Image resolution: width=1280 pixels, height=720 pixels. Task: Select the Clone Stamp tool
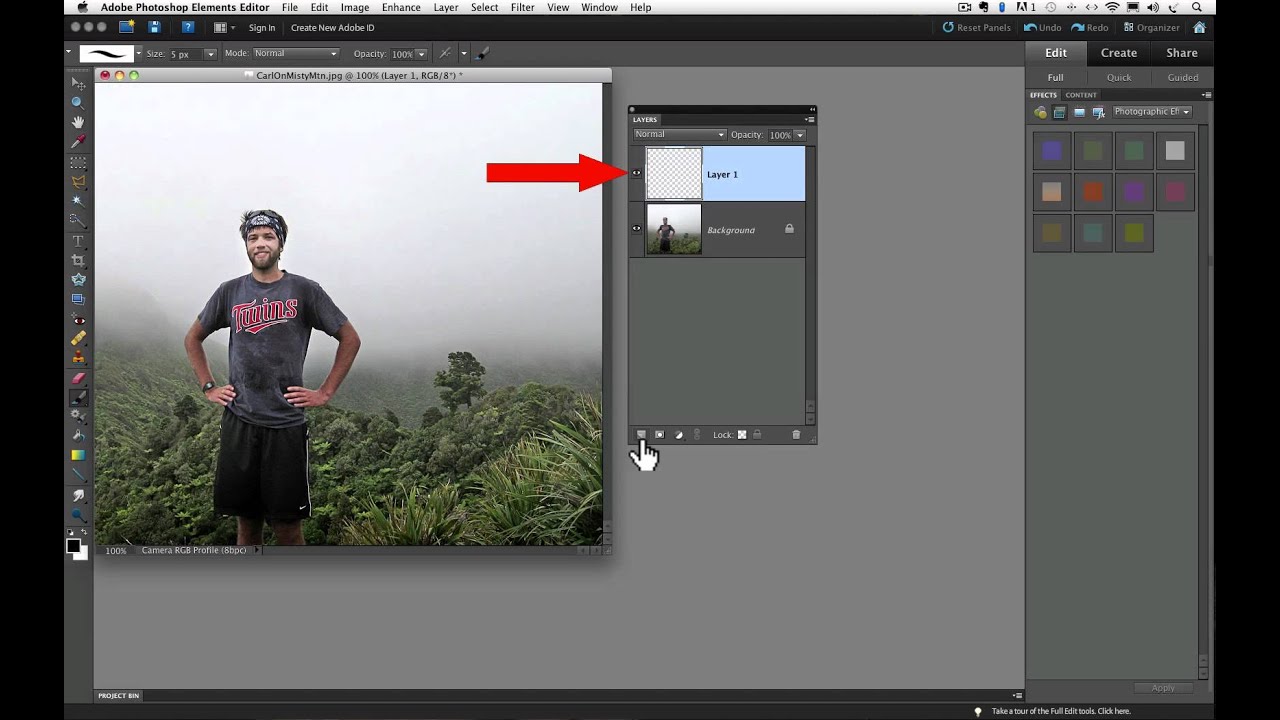78,357
